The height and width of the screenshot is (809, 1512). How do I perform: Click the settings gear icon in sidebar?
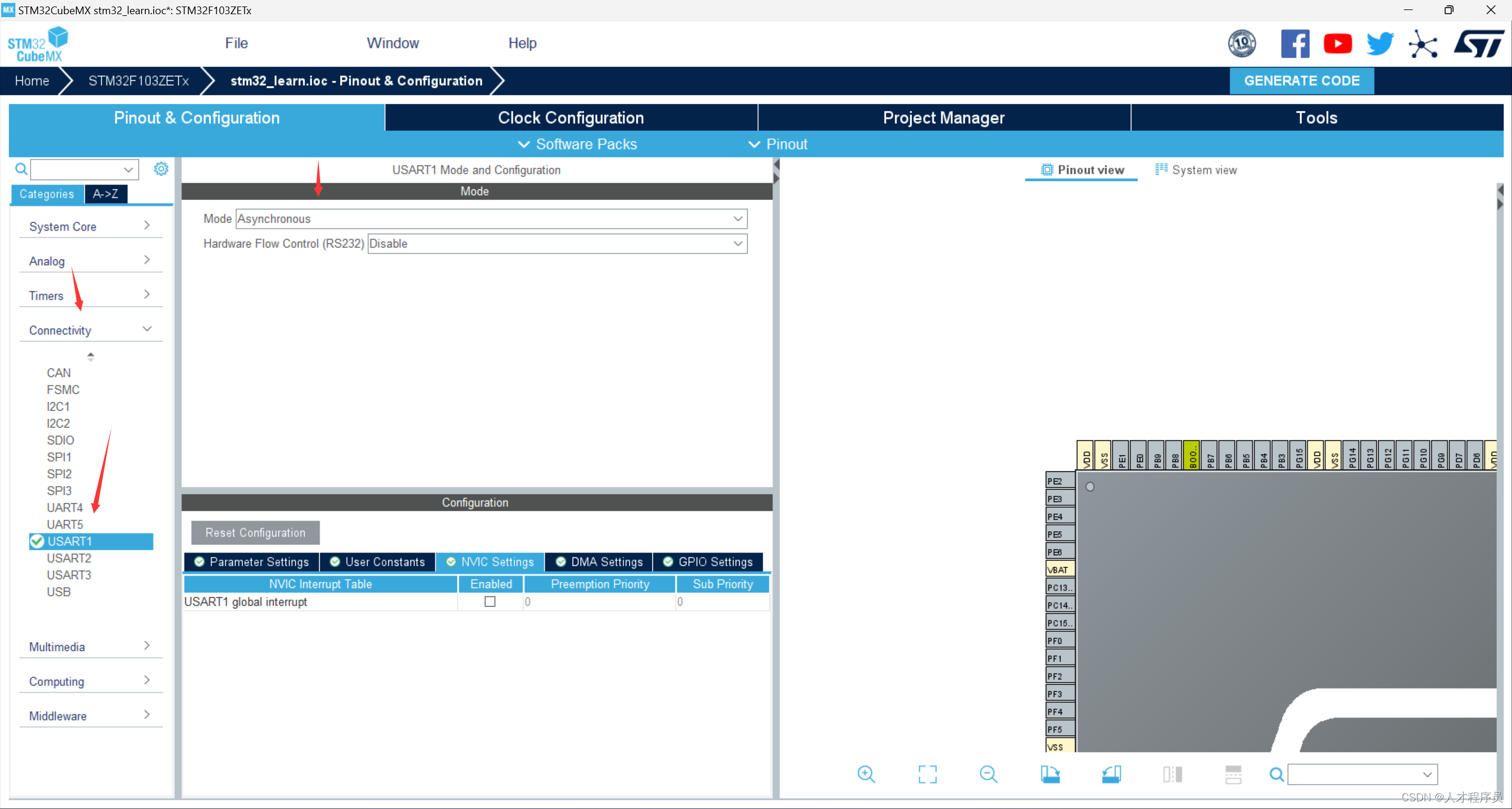click(161, 168)
